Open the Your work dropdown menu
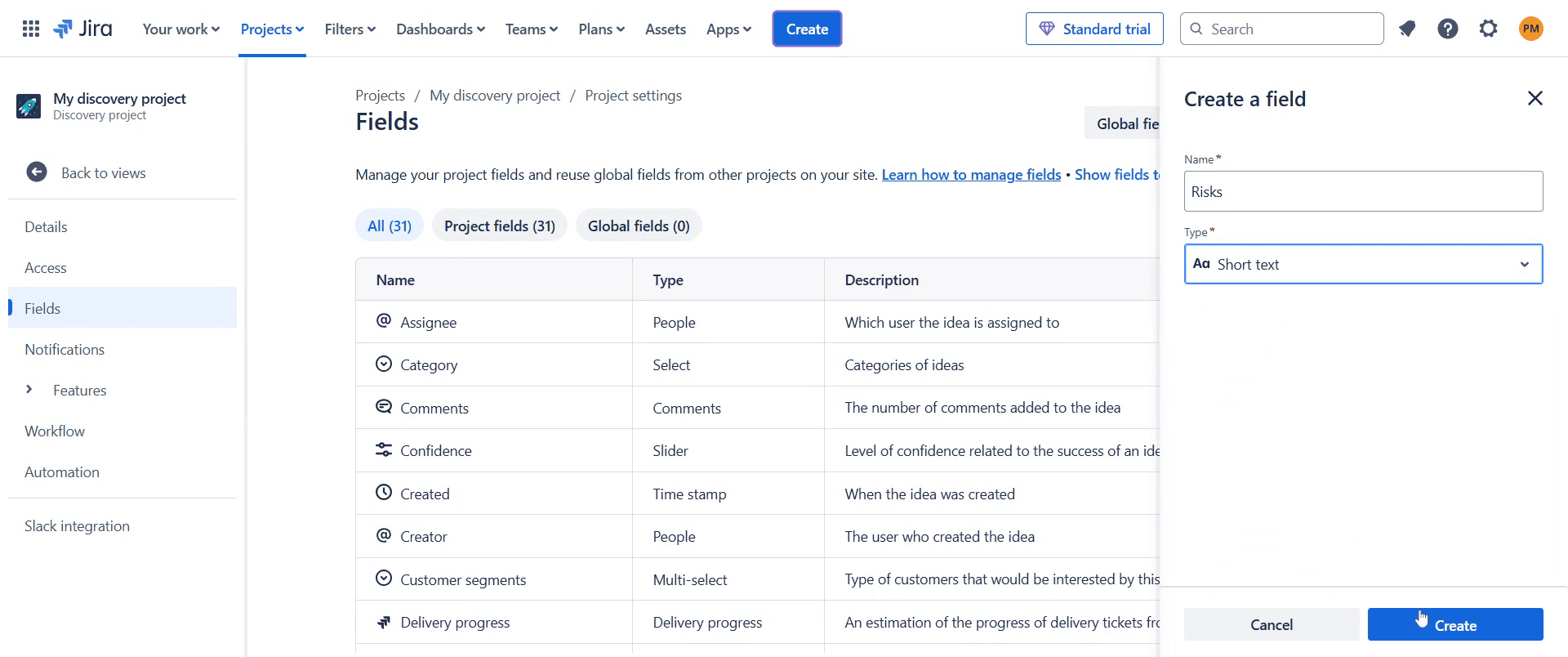The width and height of the screenshot is (1568, 657). pyautogui.click(x=180, y=29)
